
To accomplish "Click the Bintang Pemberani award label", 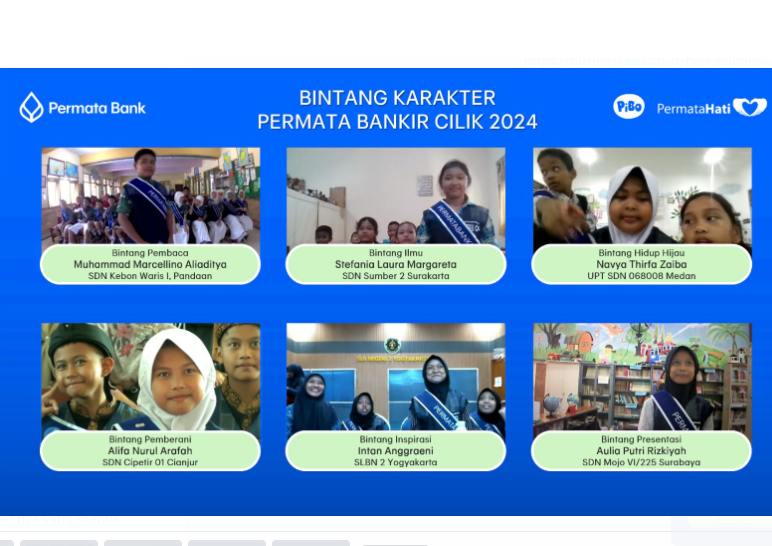I will click(x=150, y=439).
